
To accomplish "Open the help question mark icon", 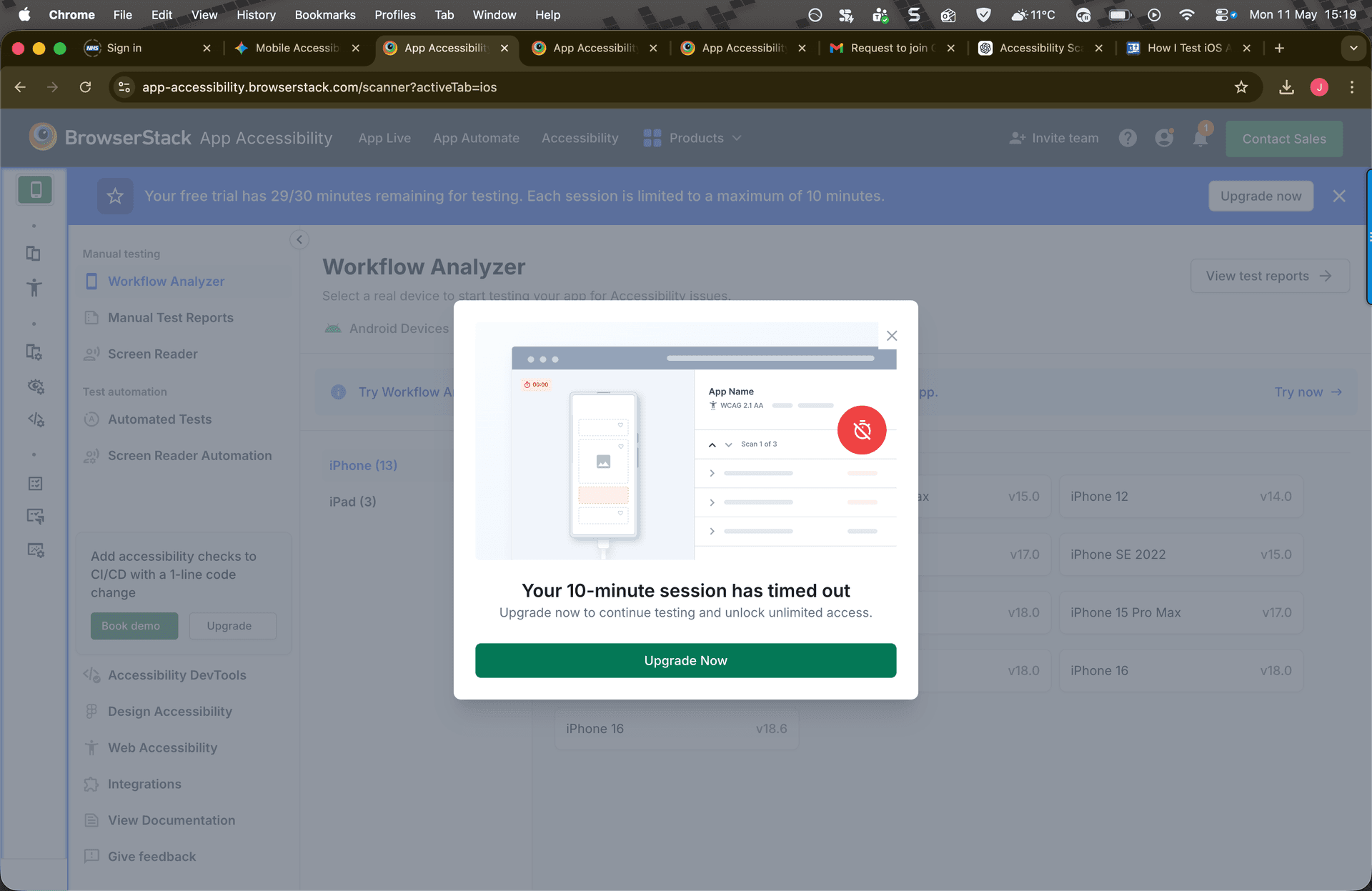I will pos(1128,138).
